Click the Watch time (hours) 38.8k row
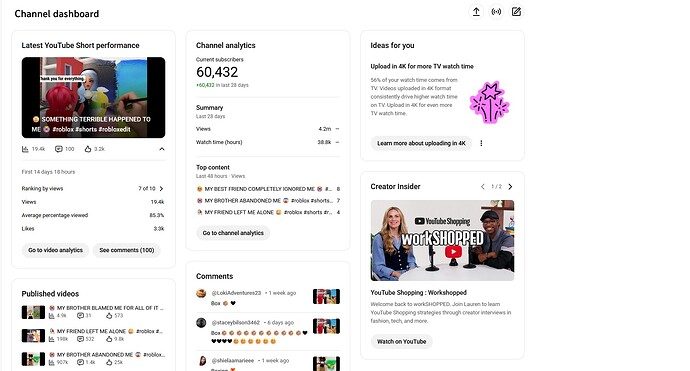690x371 pixels. pyautogui.click(x=268, y=142)
